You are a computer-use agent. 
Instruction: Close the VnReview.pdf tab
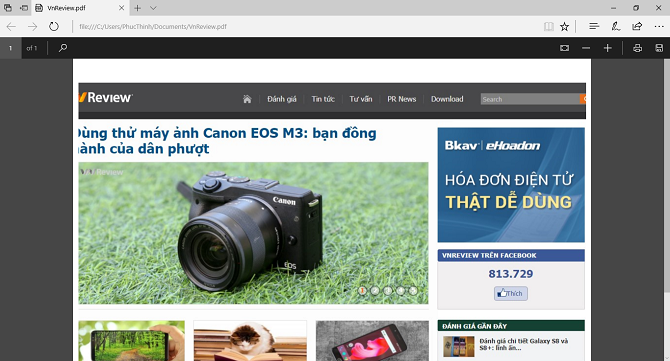point(121,8)
